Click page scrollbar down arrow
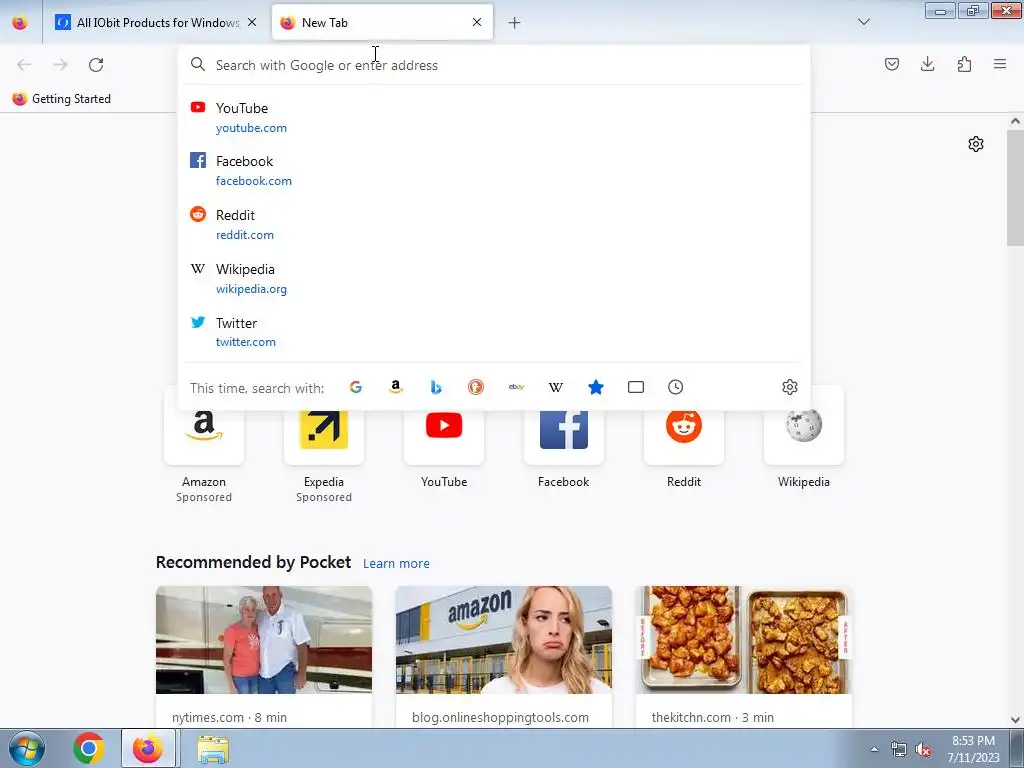This screenshot has height=768, width=1024. click(1015, 720)
